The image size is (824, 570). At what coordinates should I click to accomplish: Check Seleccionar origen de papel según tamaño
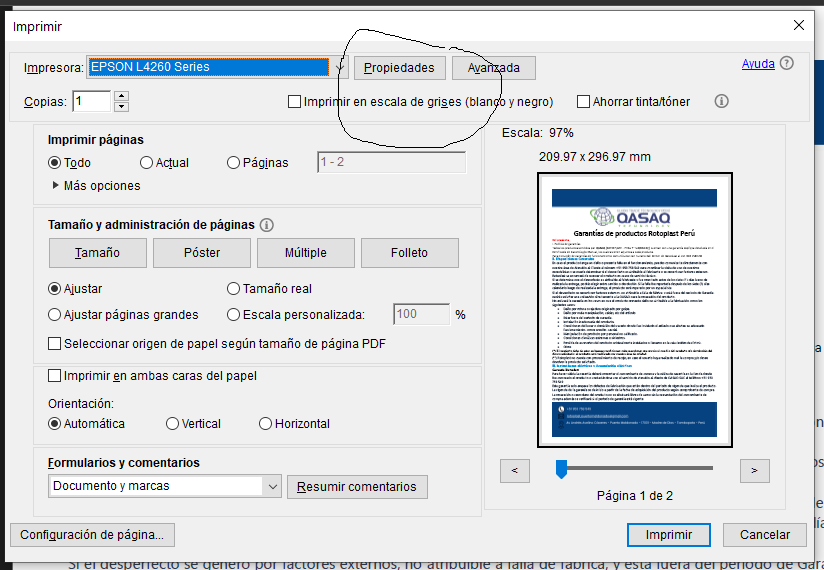click(54, 344)
